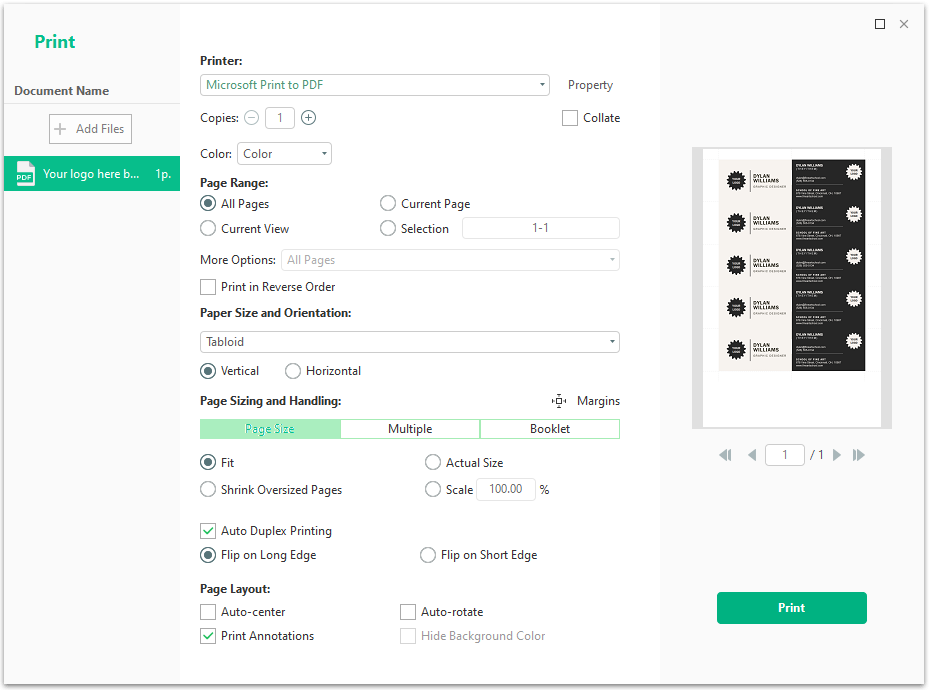
Task: Click the Copies number field
Action: (280, 118)
